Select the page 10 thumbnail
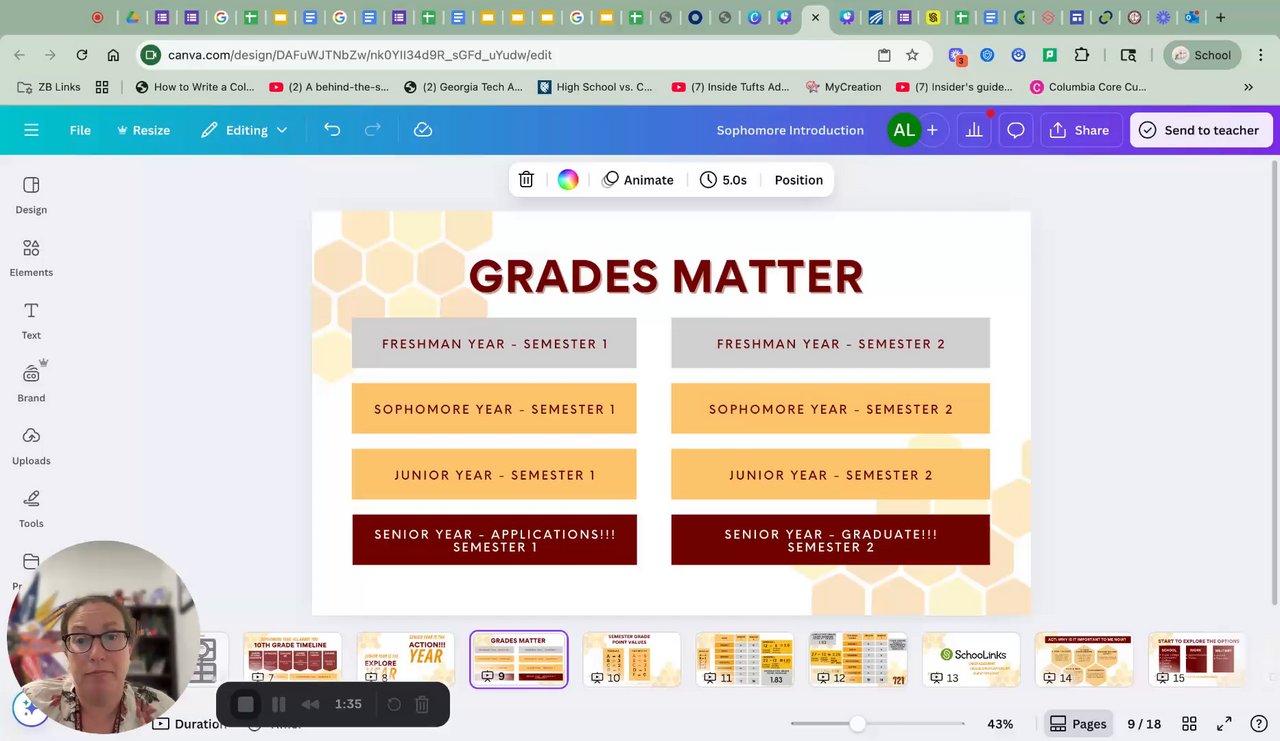This screenshot has height=741, width=1280. (631, 659)
